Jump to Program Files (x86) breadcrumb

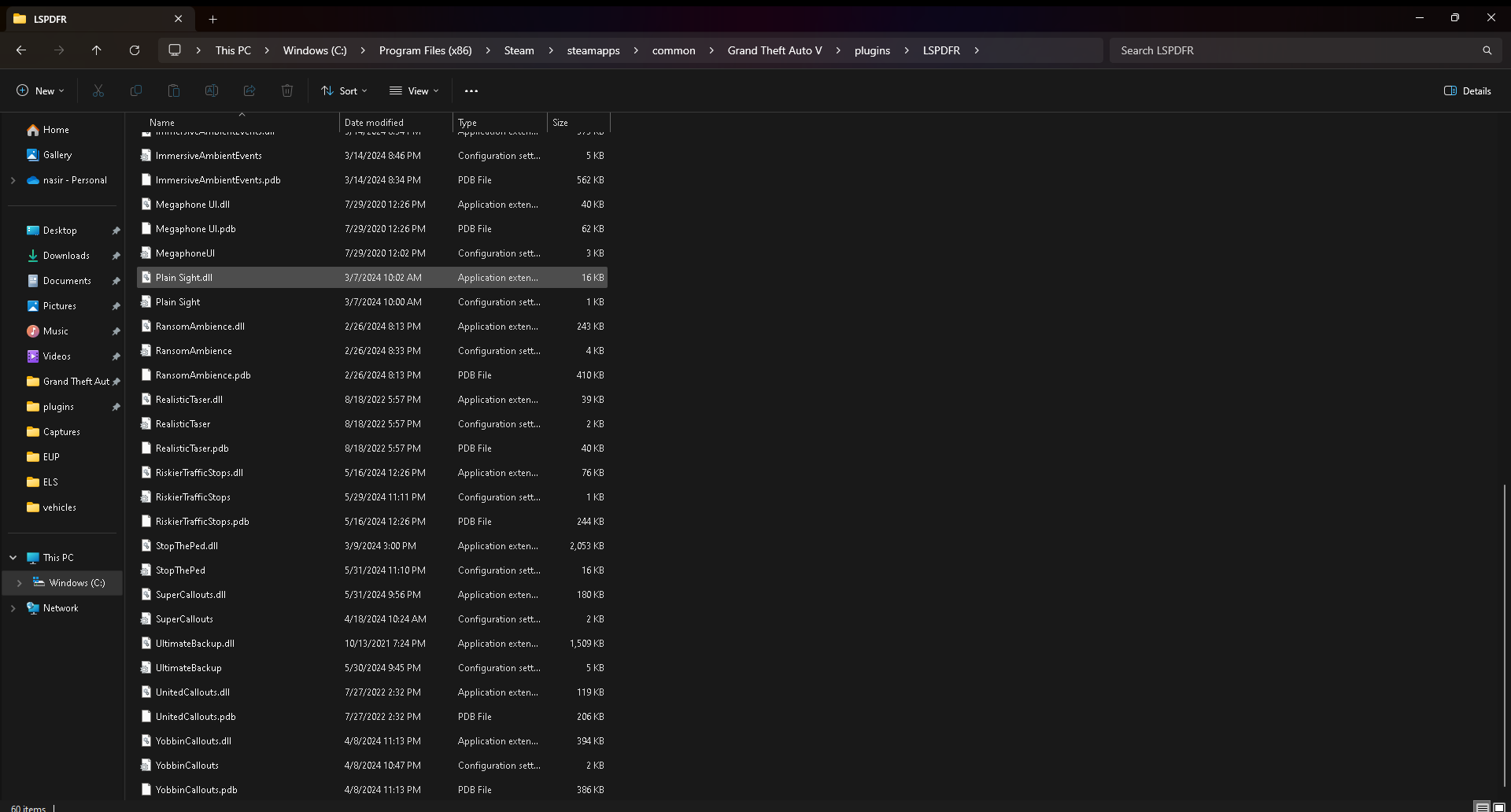[x=426, y=50]
